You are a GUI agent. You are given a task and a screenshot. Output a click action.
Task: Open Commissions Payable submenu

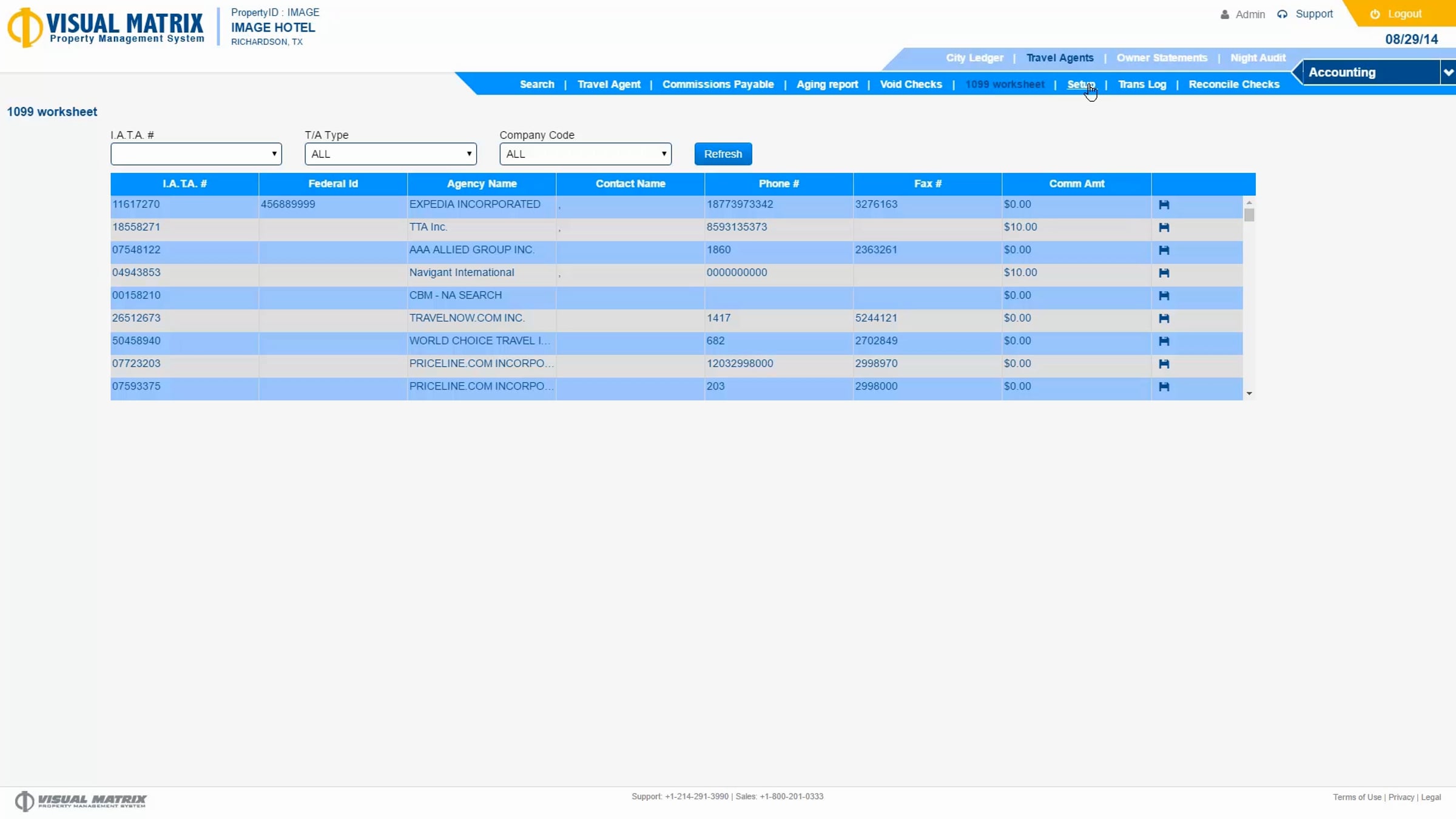[x=718, y=84]
